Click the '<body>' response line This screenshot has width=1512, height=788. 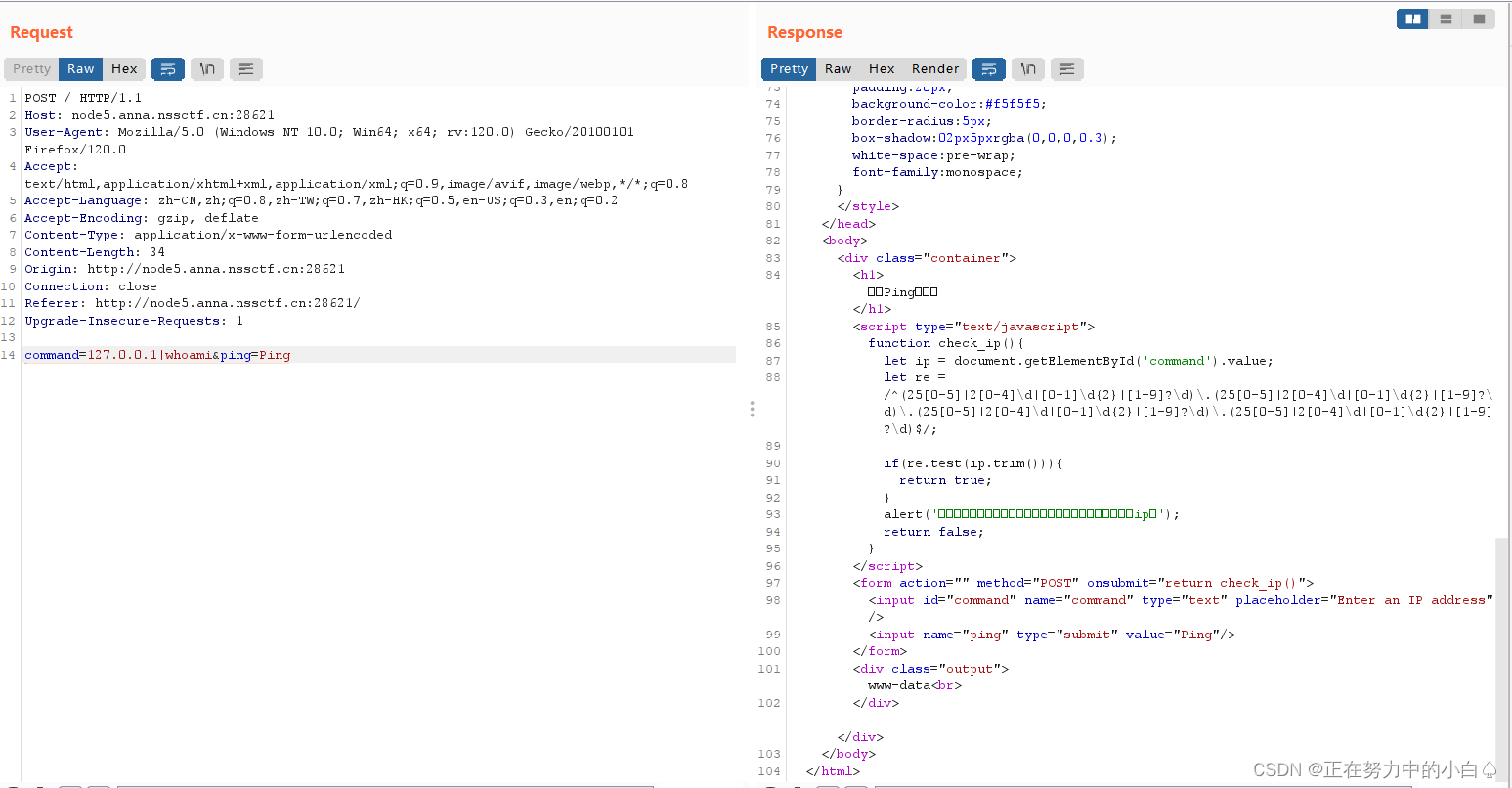[x=844, y=241]
